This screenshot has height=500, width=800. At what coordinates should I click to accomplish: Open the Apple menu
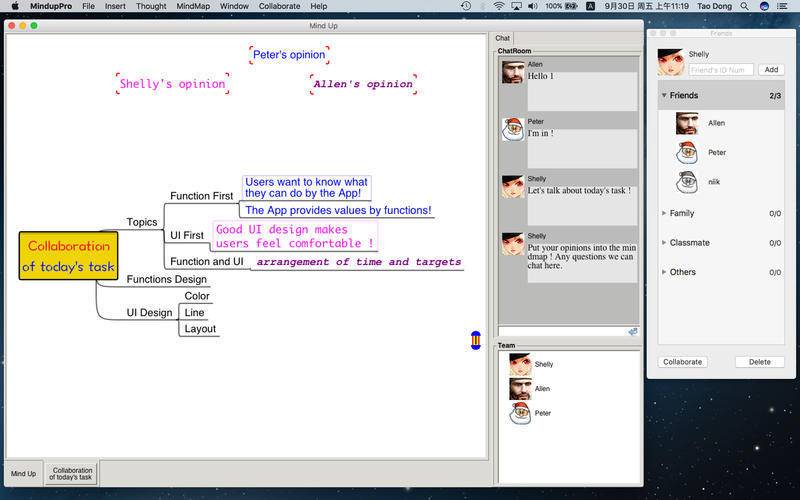point(15,6)
